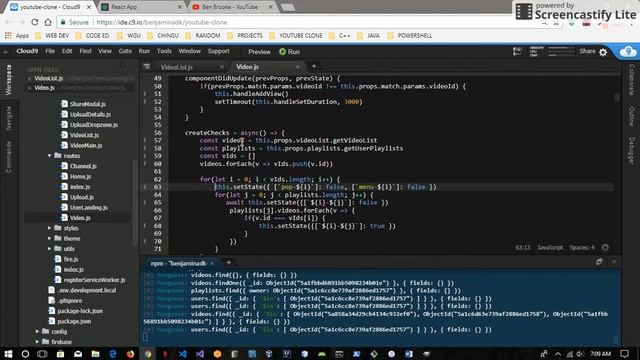Open UploadDropzone.js in the file tree
Image resolution: width=640 pixels, height=360 pixels.
pos(93,125)
